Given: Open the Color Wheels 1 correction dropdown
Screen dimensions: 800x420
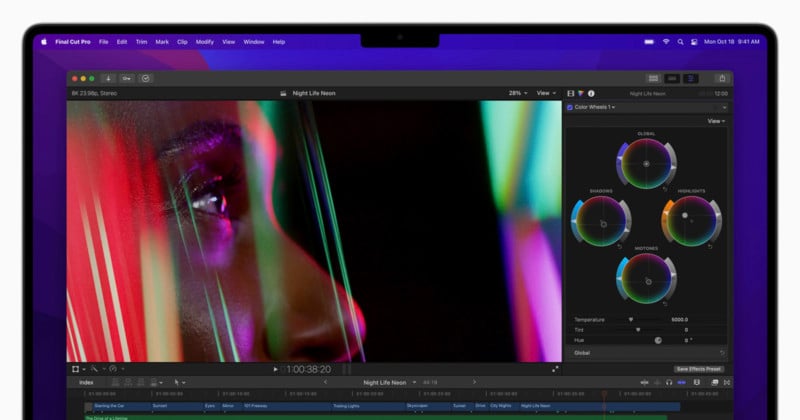Looking at the screenshot, I should point(594,107).
